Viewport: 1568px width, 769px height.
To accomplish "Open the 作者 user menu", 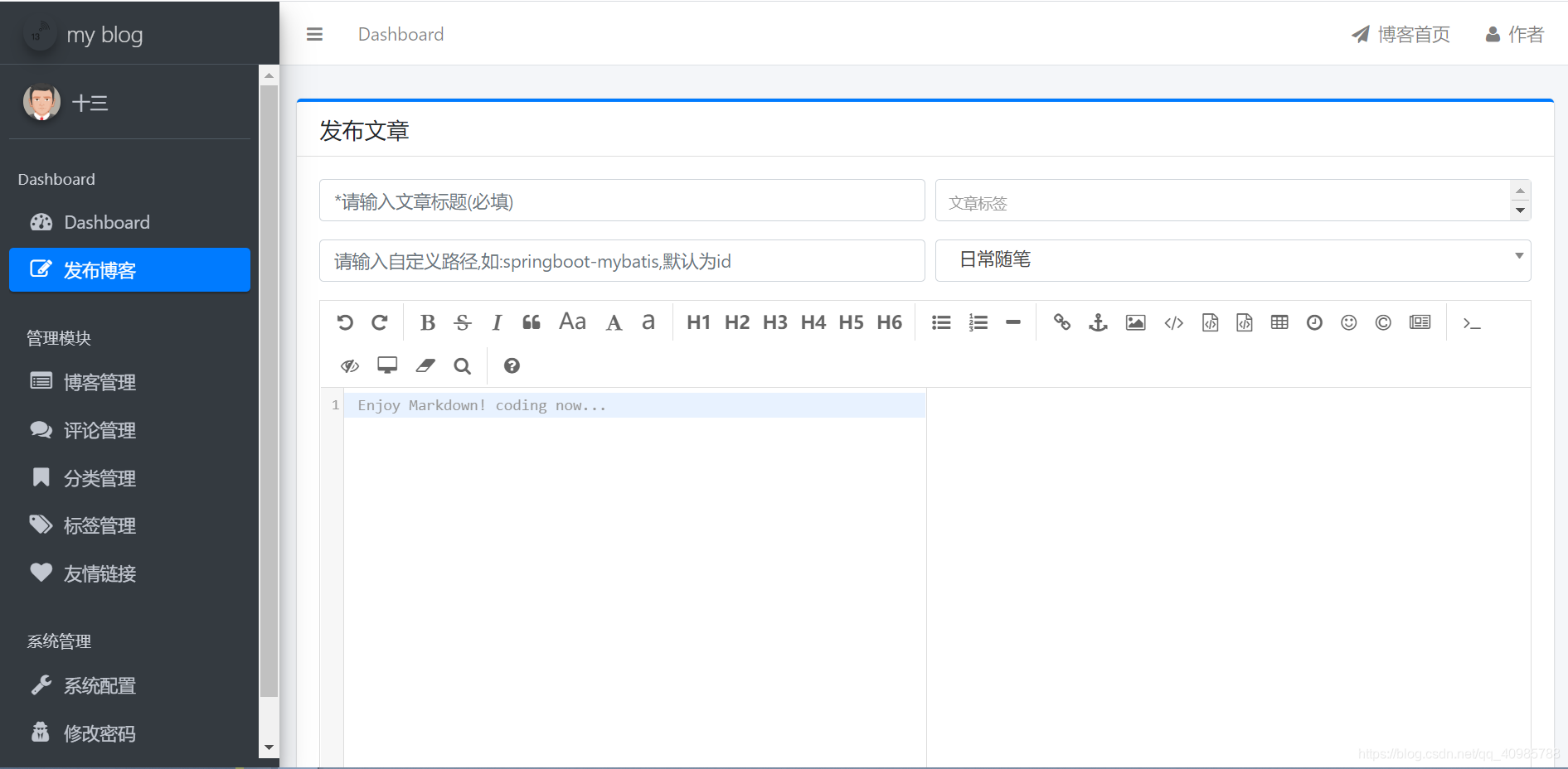I will point(1514,34).
